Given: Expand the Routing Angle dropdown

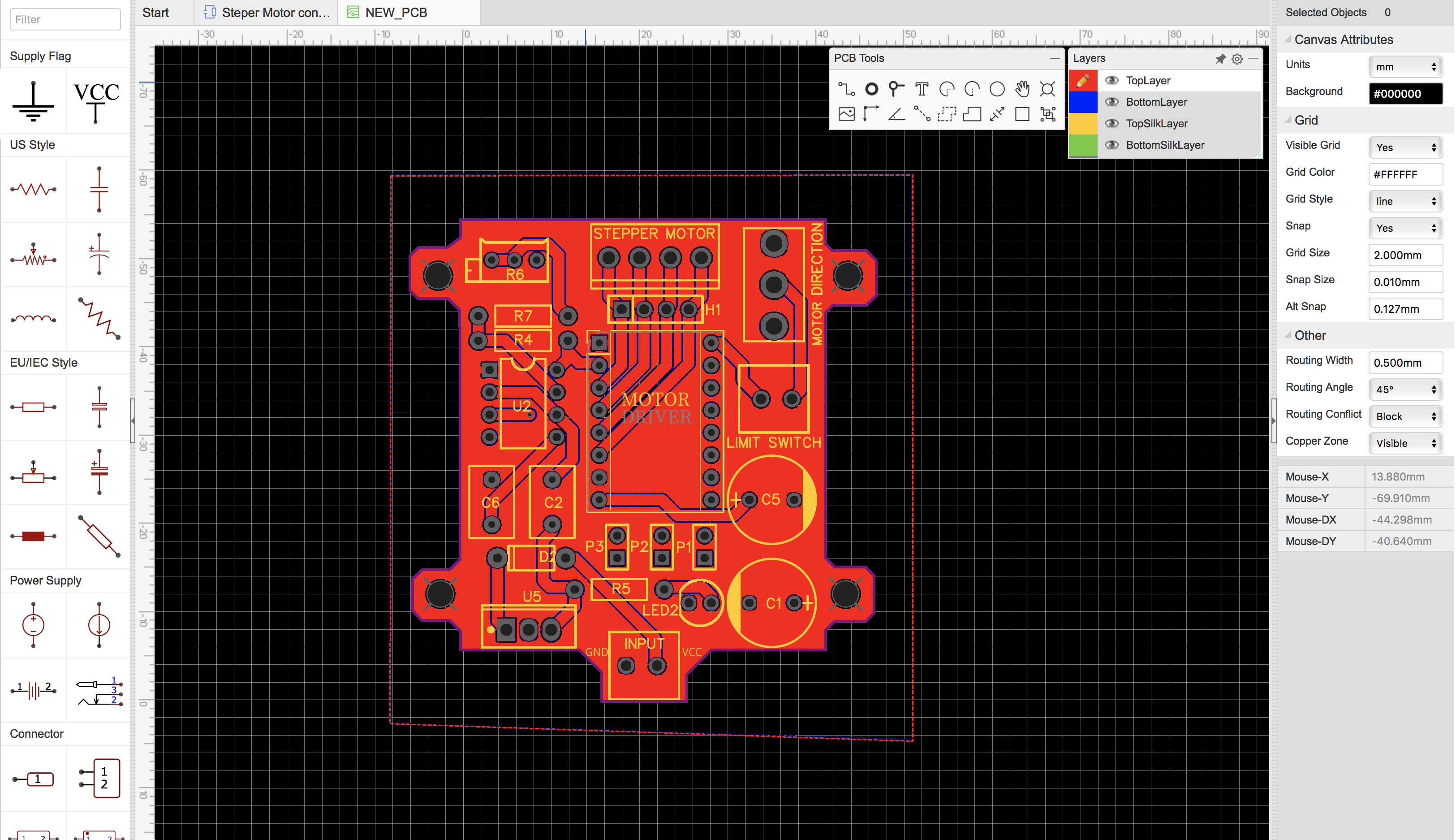Looking at the screenshot, I should click(1404, 389).
